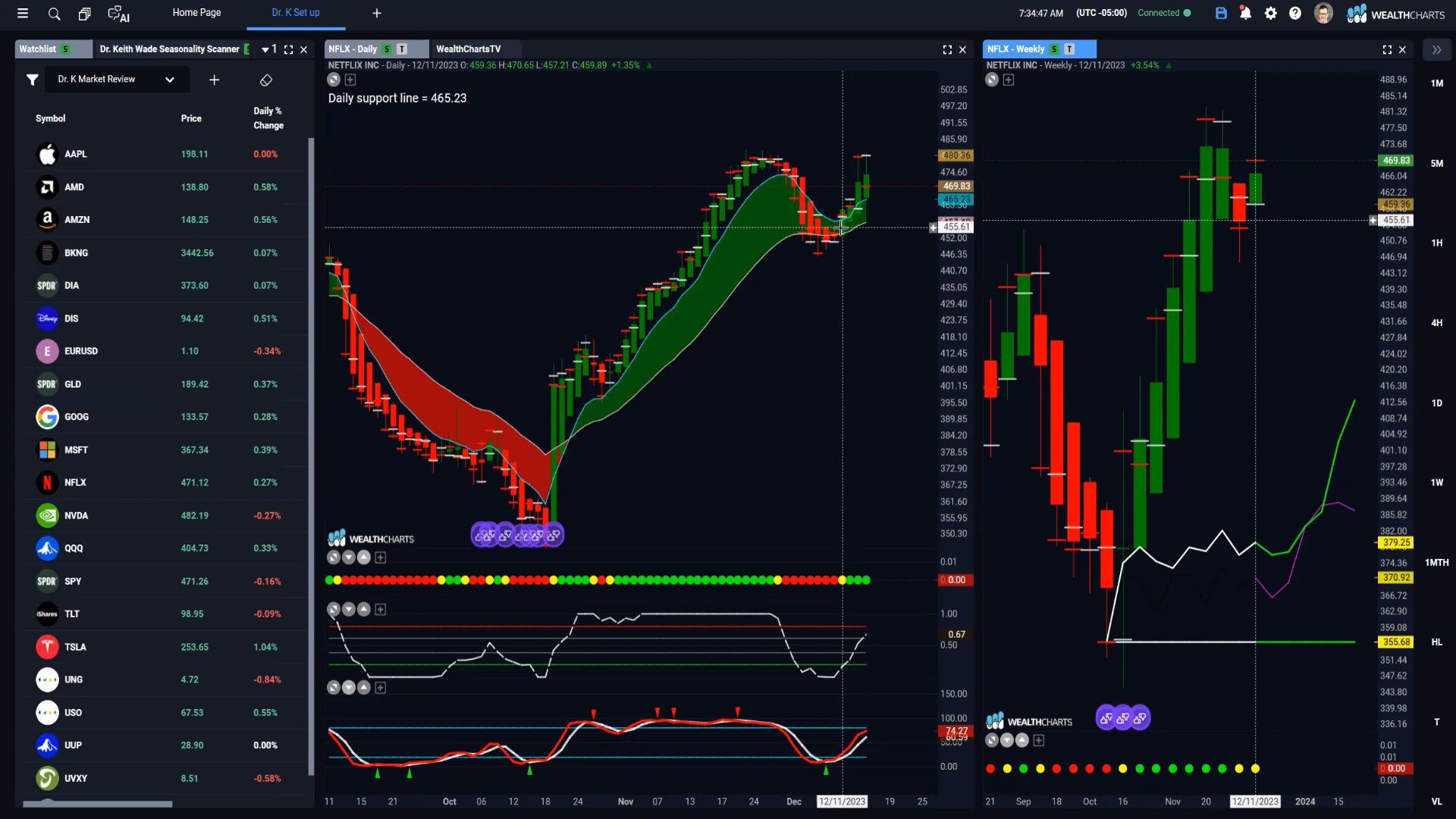Open the AI chat assistant
1456x819 pixels.
click(118, 14)
